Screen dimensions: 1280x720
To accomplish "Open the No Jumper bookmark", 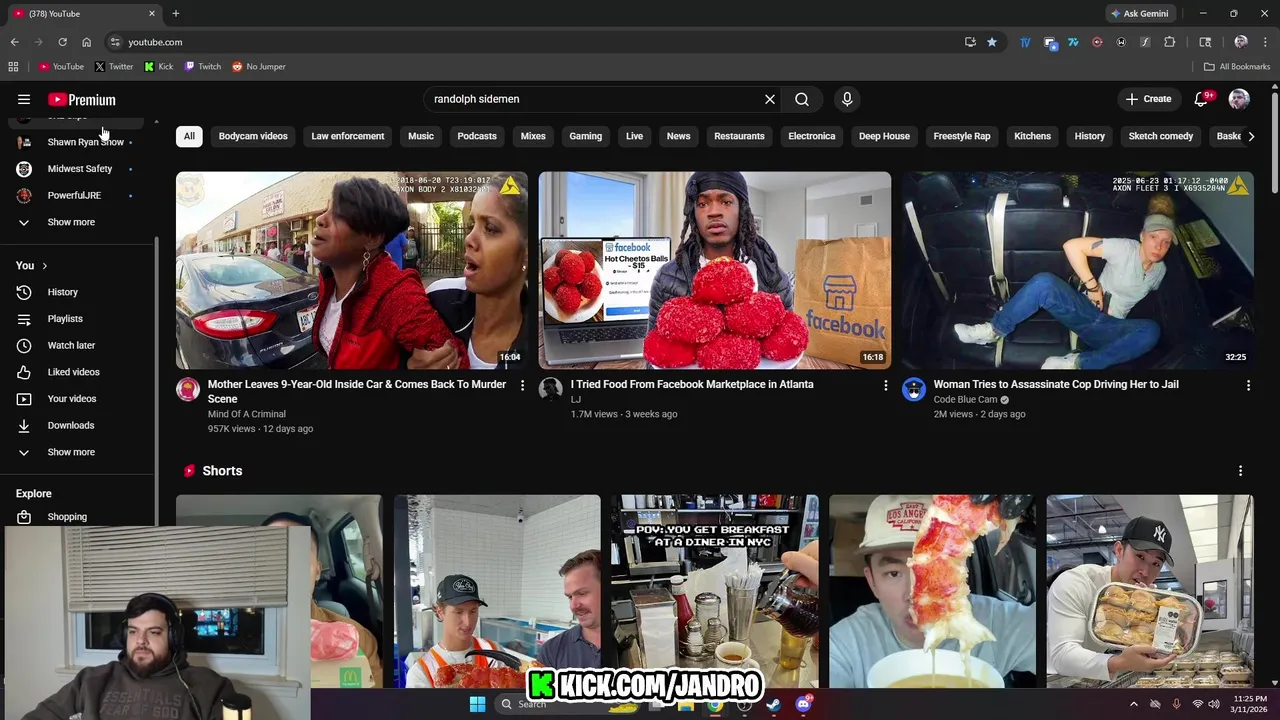I will click(x=259, y=67).
